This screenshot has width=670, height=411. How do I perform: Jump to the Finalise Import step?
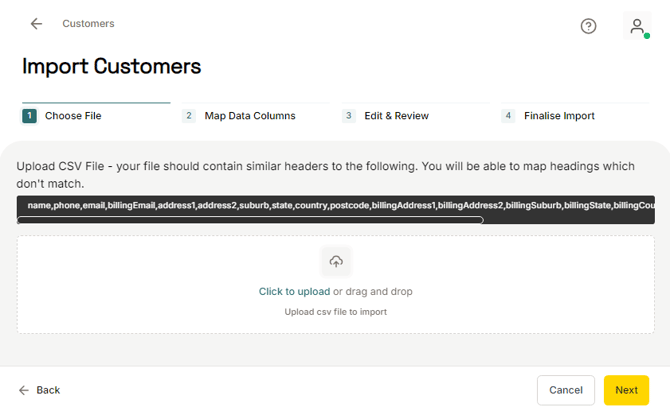pos(558,116)
